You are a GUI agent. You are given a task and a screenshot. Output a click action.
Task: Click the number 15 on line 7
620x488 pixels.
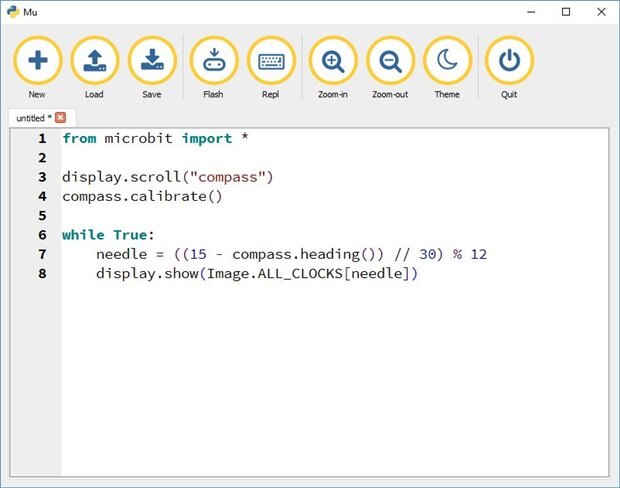click(198, 254)
